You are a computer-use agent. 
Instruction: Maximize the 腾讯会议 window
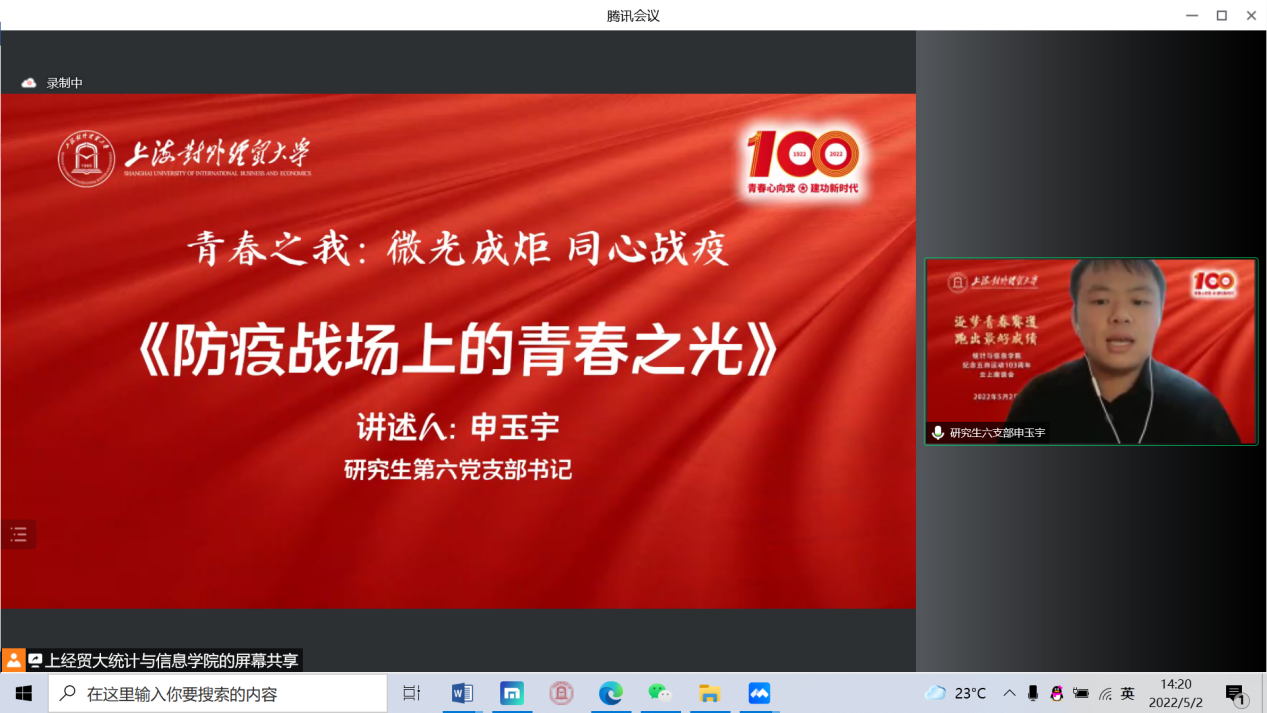point(1222,15)
